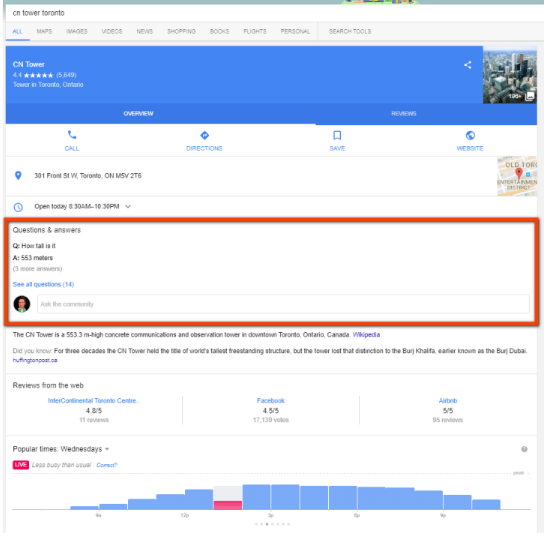
Task: Click the Open today 8:30AM–10:30PM text
Action: [77, 206]
